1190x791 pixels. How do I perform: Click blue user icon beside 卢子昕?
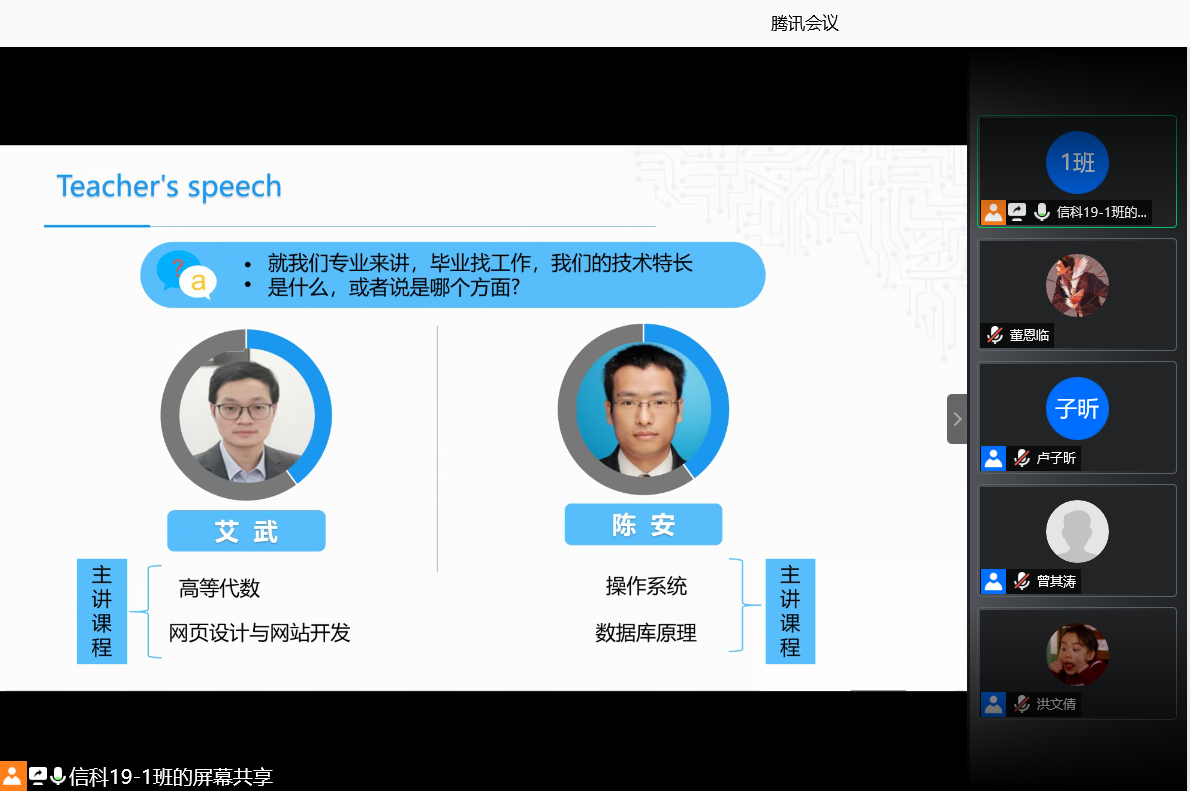tap(993, 458)
